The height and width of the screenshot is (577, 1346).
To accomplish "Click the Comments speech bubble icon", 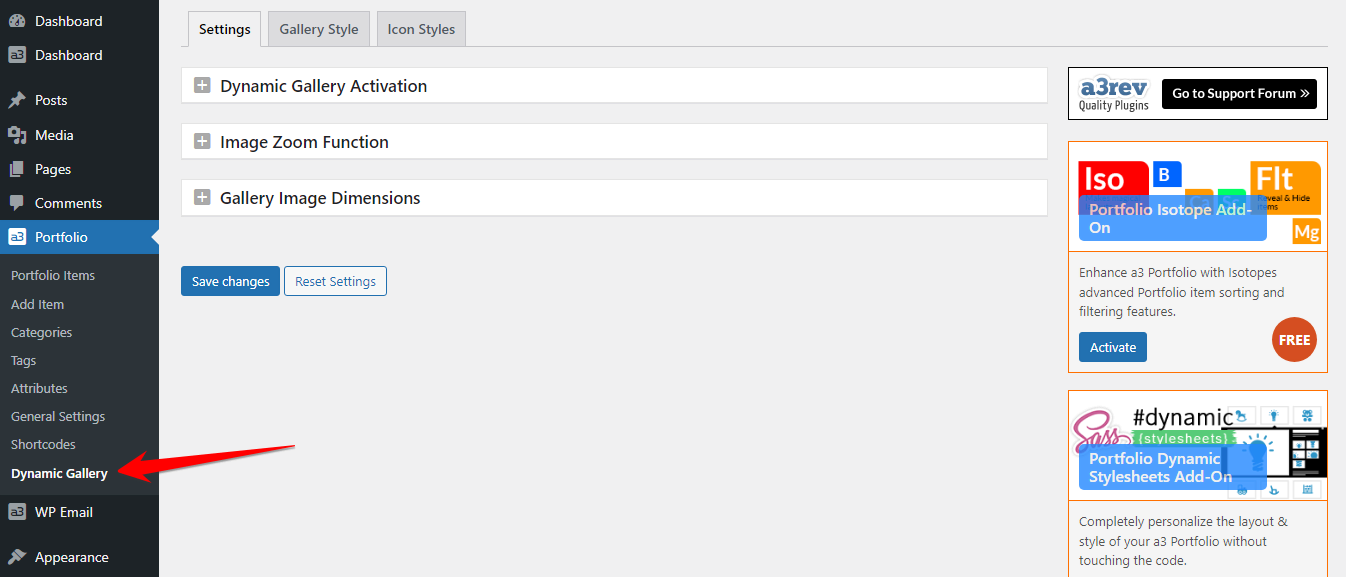I will pyautogui.click(x=17, y=203).
